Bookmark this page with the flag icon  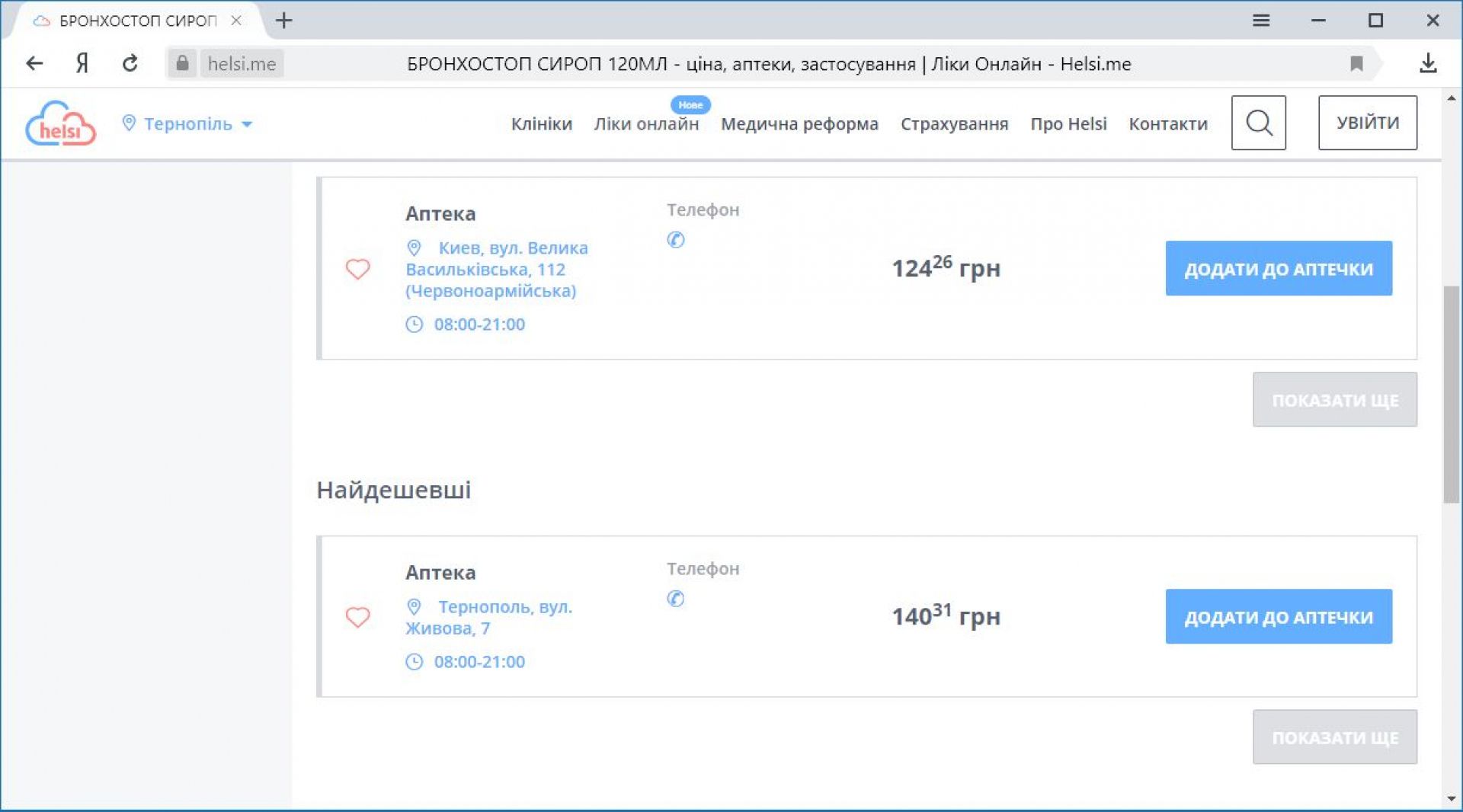(x=1356, y=63)
